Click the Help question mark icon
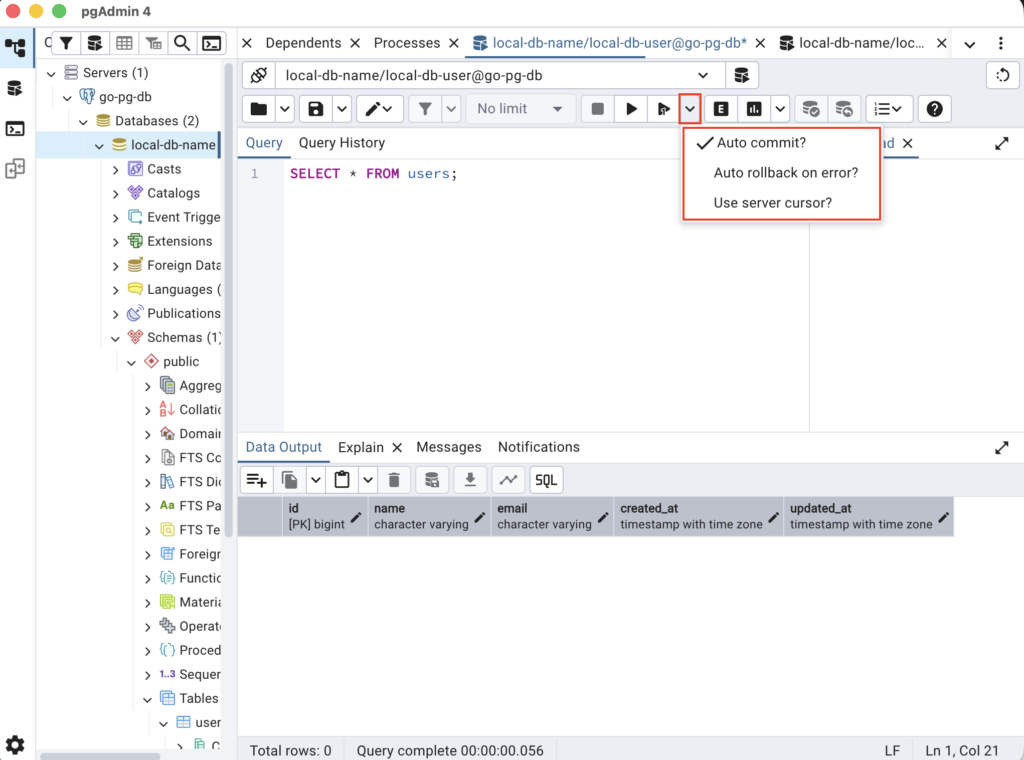This screenshot has width=1024, height=760. [934, 109]
